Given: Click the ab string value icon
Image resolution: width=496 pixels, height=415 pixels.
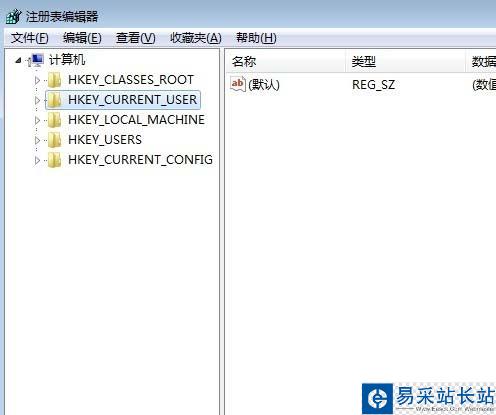Looking at the screenshot, I should [238, 84].
